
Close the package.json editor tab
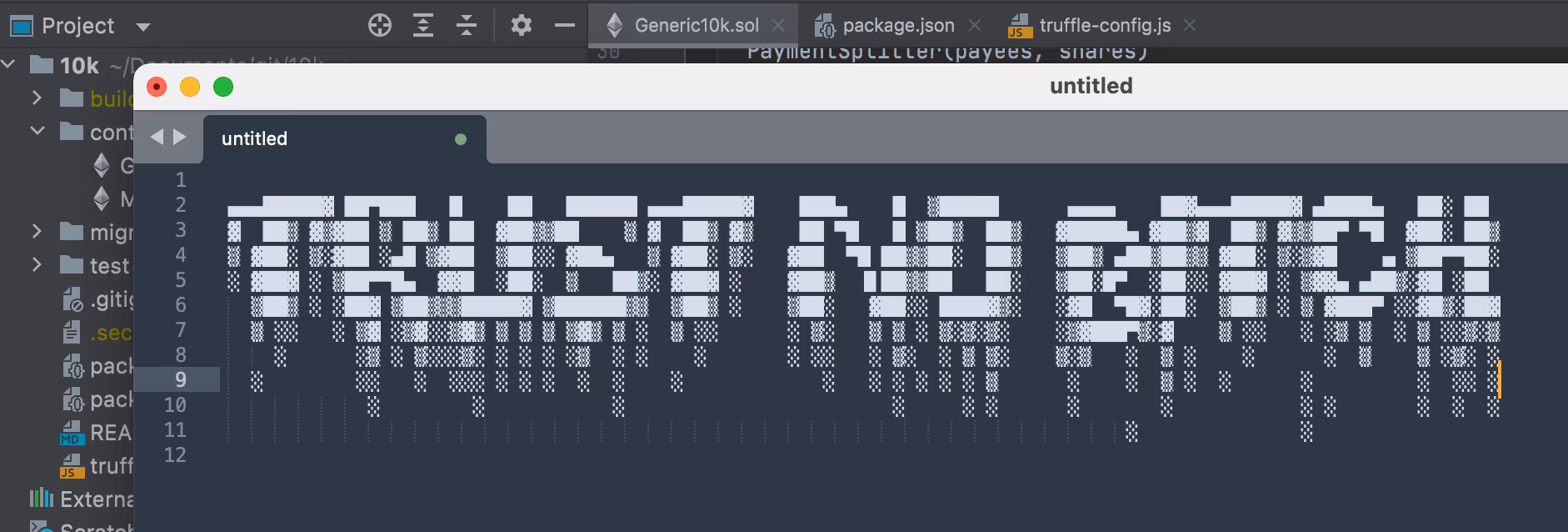click(975, 26)
